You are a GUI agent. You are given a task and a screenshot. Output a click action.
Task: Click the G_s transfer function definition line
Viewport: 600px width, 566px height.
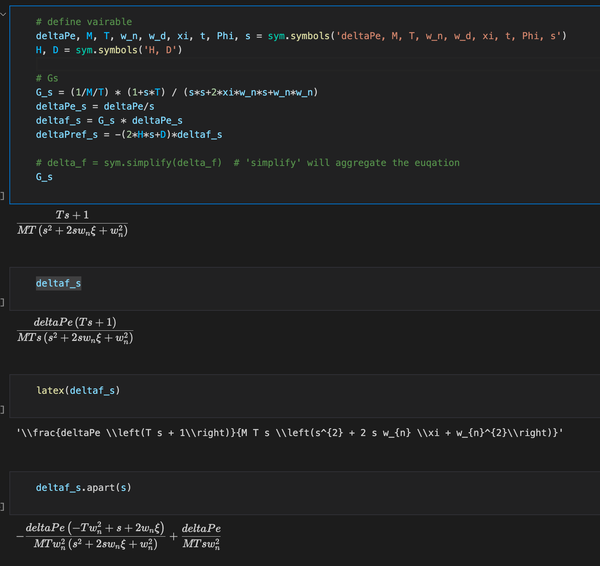pos(176,92)
